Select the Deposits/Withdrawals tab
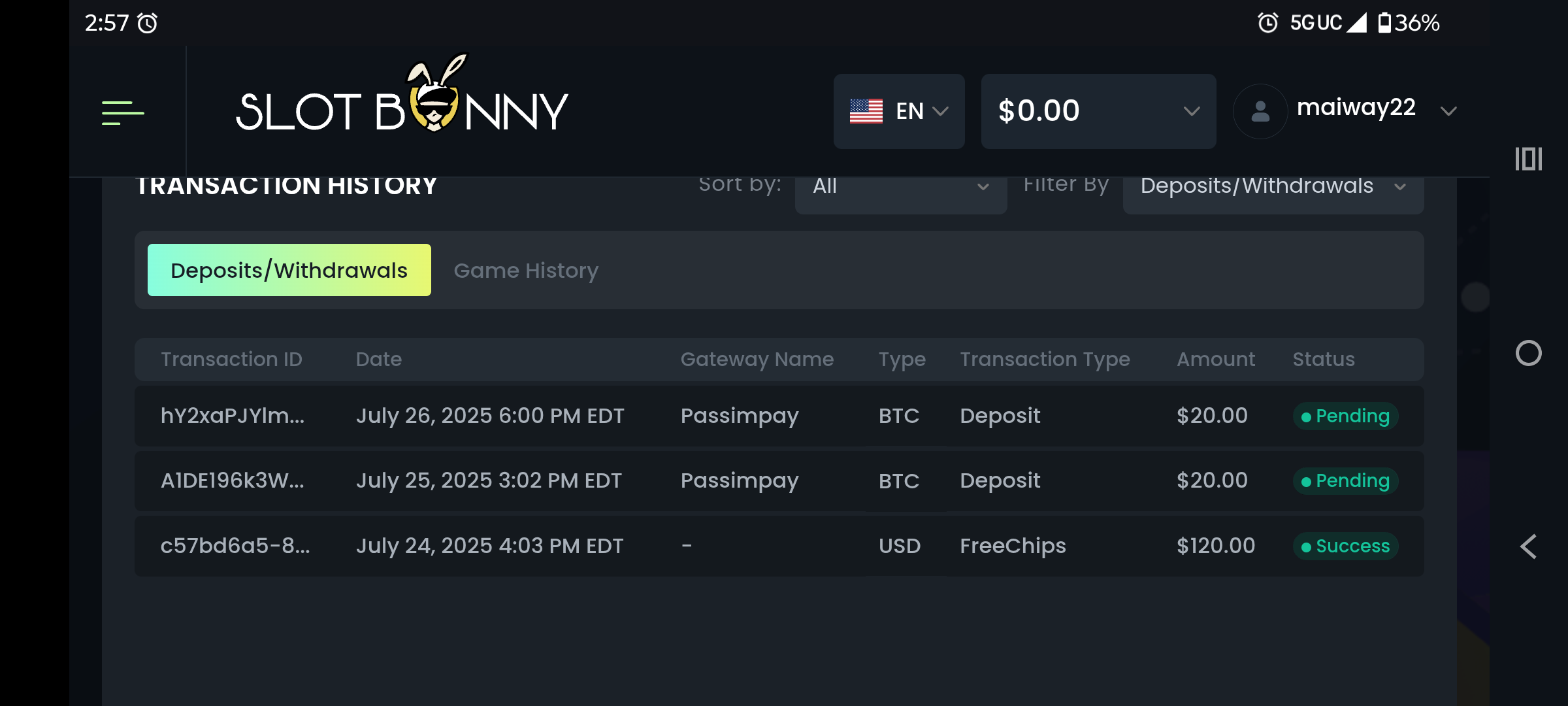This screenshot has height=706, width=1568. (x=289, y=270)
